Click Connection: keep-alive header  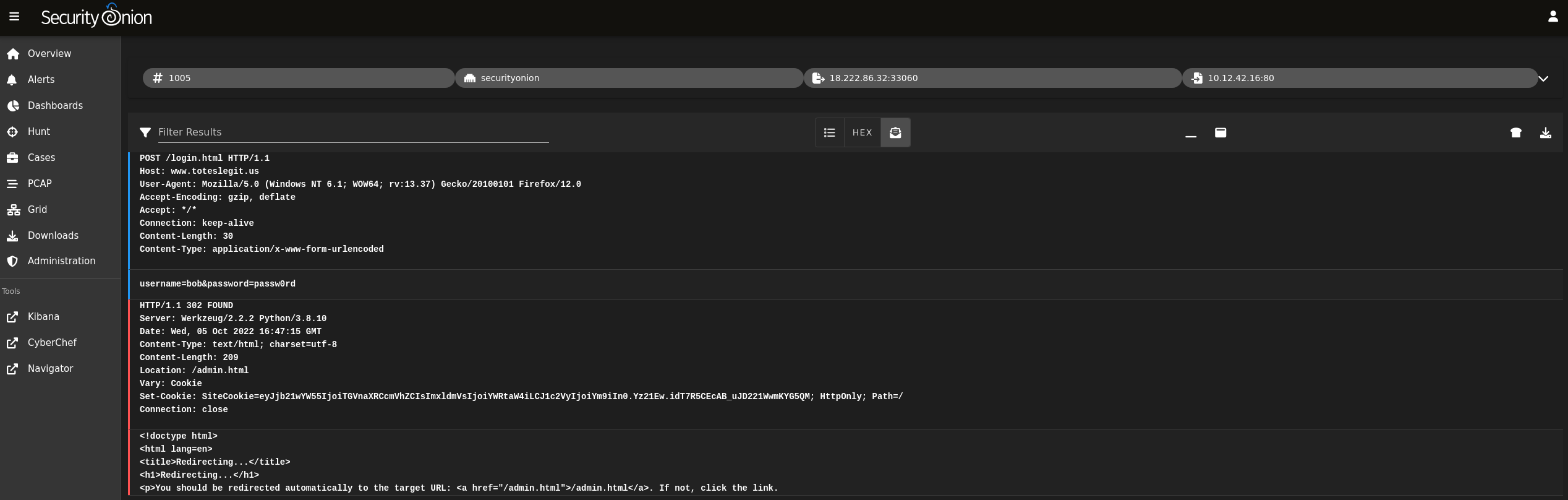coord(197,223)
